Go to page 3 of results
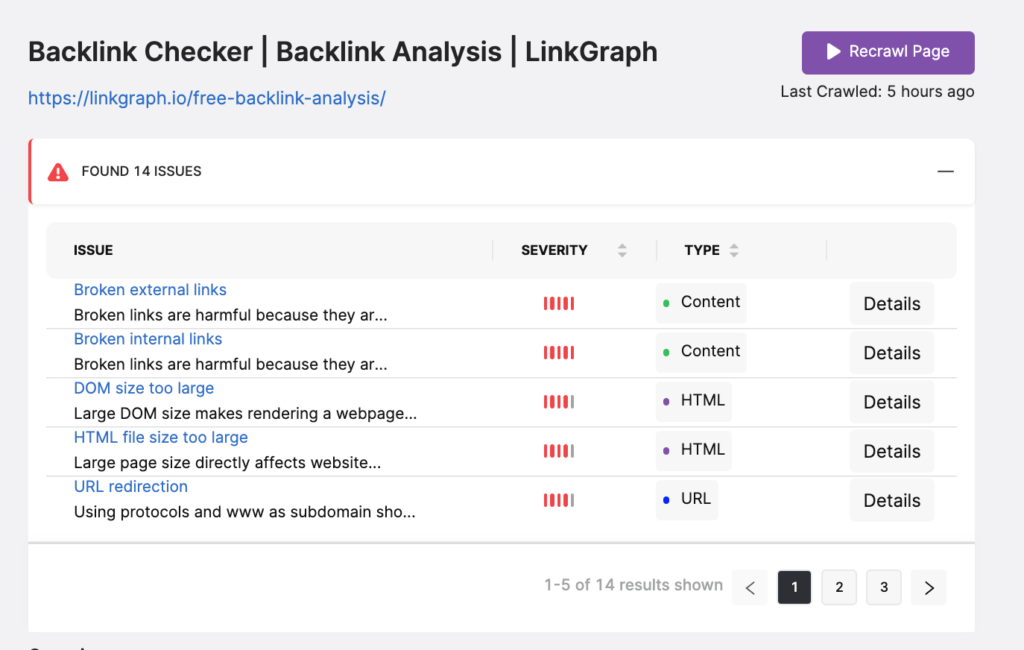This screenshot has width=1024, height=650. pyautogui.click(x=884, y=587)
